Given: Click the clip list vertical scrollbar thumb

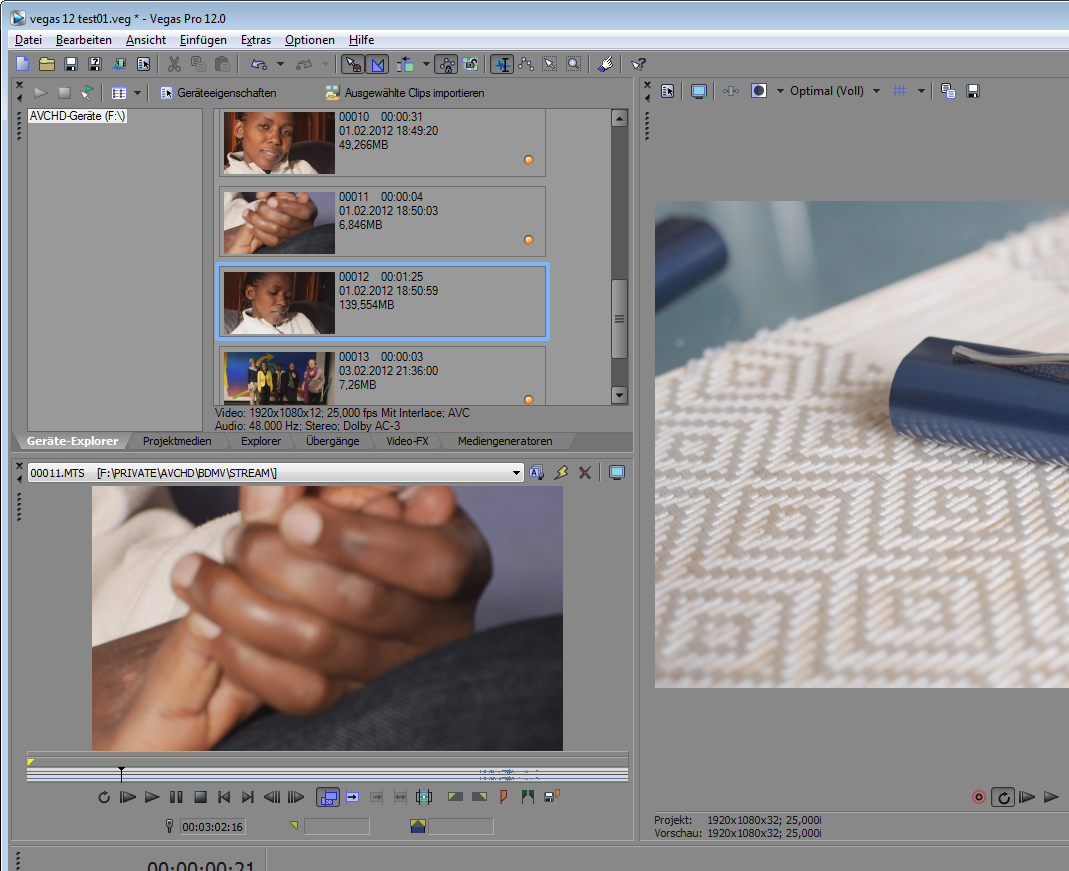Looking at the screenshot, I should click(x=619, y=319).
